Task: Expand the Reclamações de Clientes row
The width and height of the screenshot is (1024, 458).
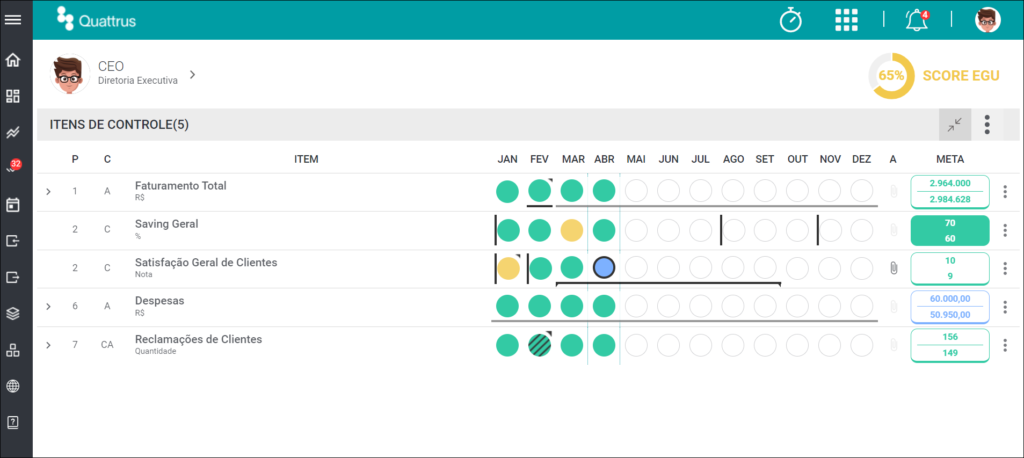Action: (48, 345)
